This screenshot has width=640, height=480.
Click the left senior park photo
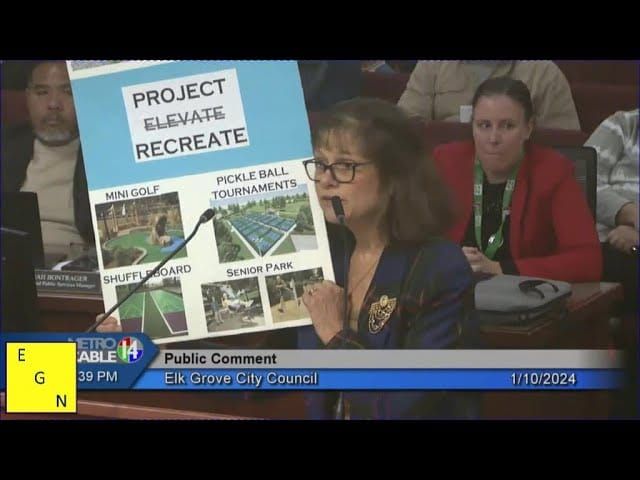coord(233,304)
